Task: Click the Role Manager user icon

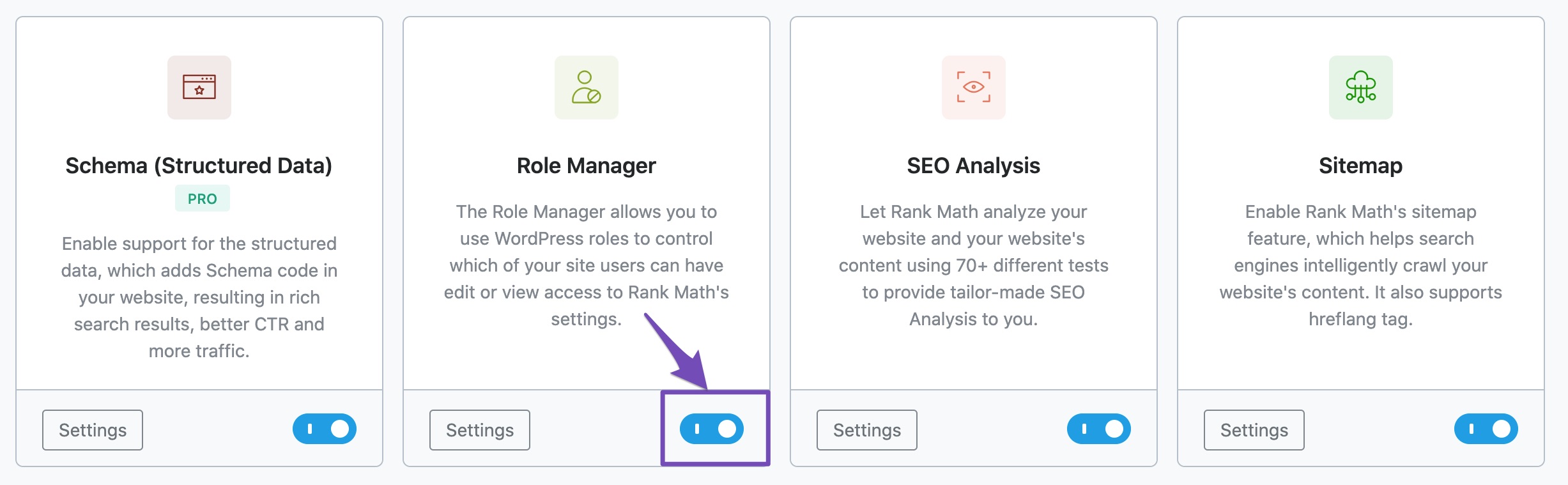Action: pos(586,88)
